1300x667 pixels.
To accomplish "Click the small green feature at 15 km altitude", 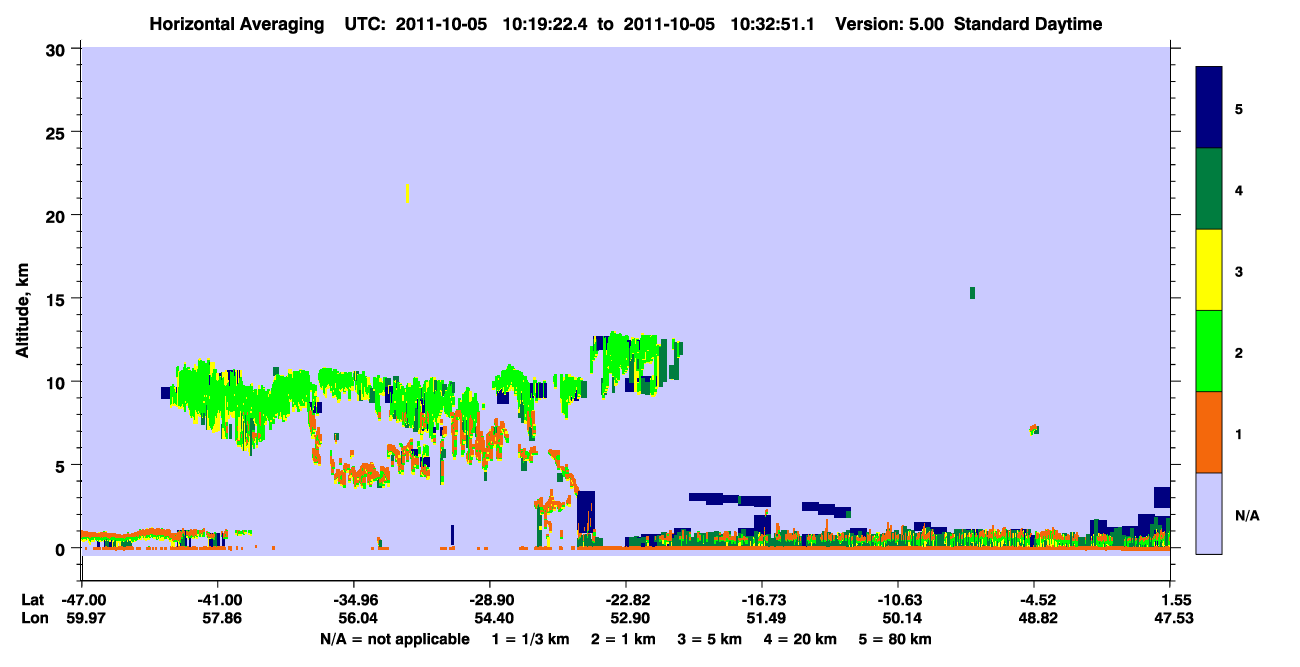I will coord(972,292).
